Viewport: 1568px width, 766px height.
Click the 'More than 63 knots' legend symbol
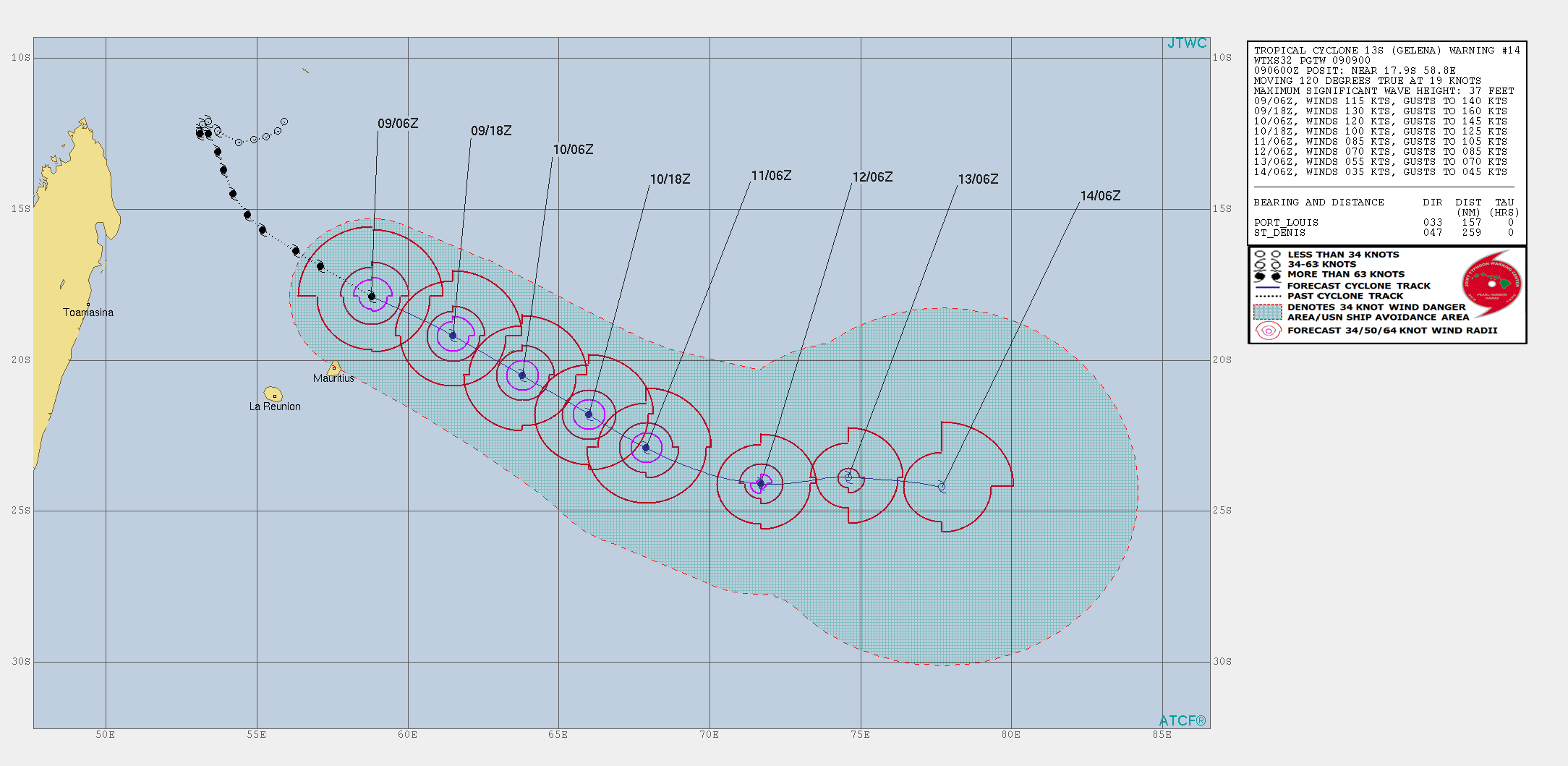click(x=1267, y=276)
